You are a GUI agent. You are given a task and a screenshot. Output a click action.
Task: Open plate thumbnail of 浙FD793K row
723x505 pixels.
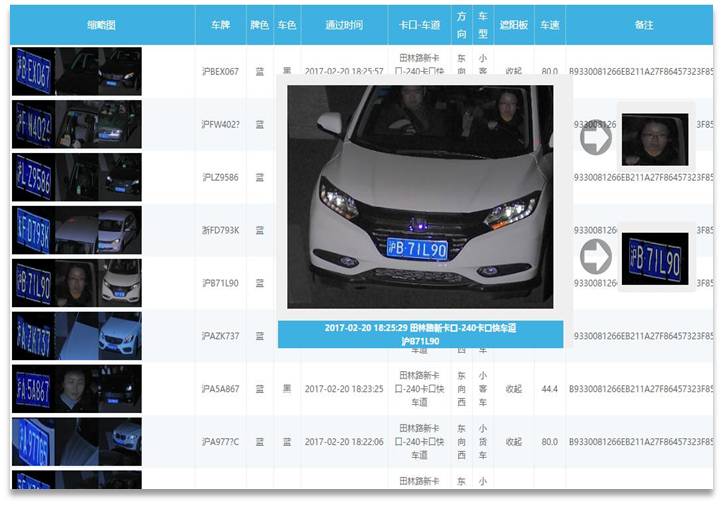[33, 230]
